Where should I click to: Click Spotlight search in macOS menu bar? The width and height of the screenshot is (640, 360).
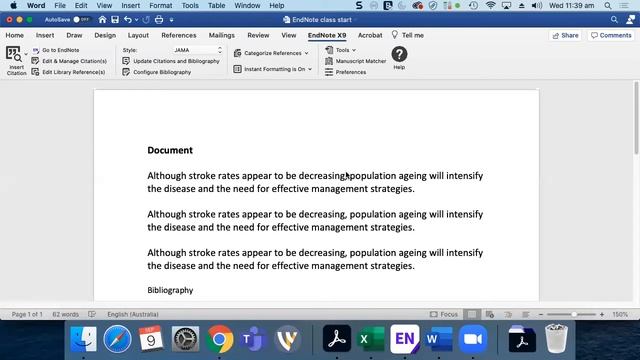[x=608, y=6]
